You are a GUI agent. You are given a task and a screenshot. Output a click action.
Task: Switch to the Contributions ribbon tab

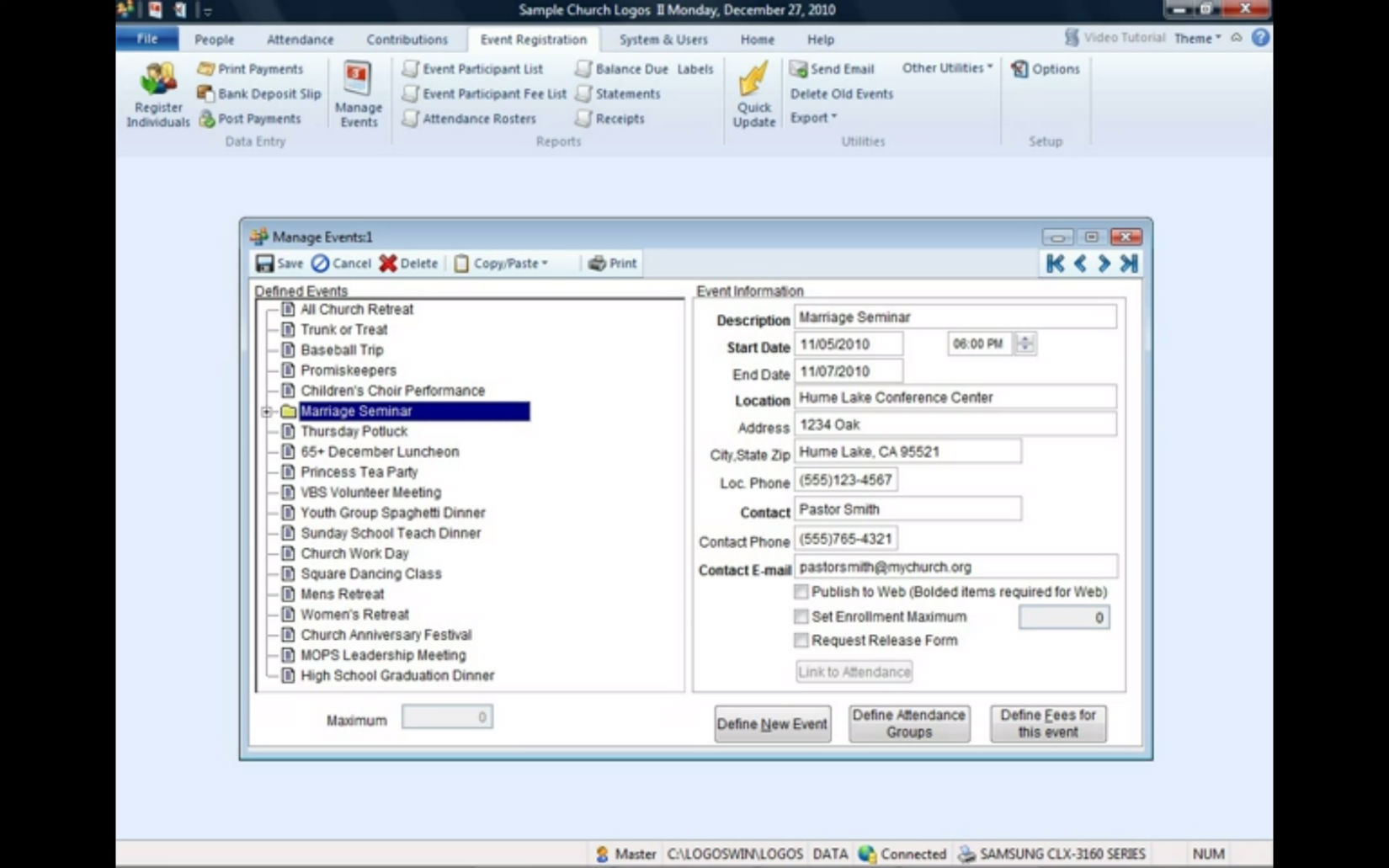[407, 39]
